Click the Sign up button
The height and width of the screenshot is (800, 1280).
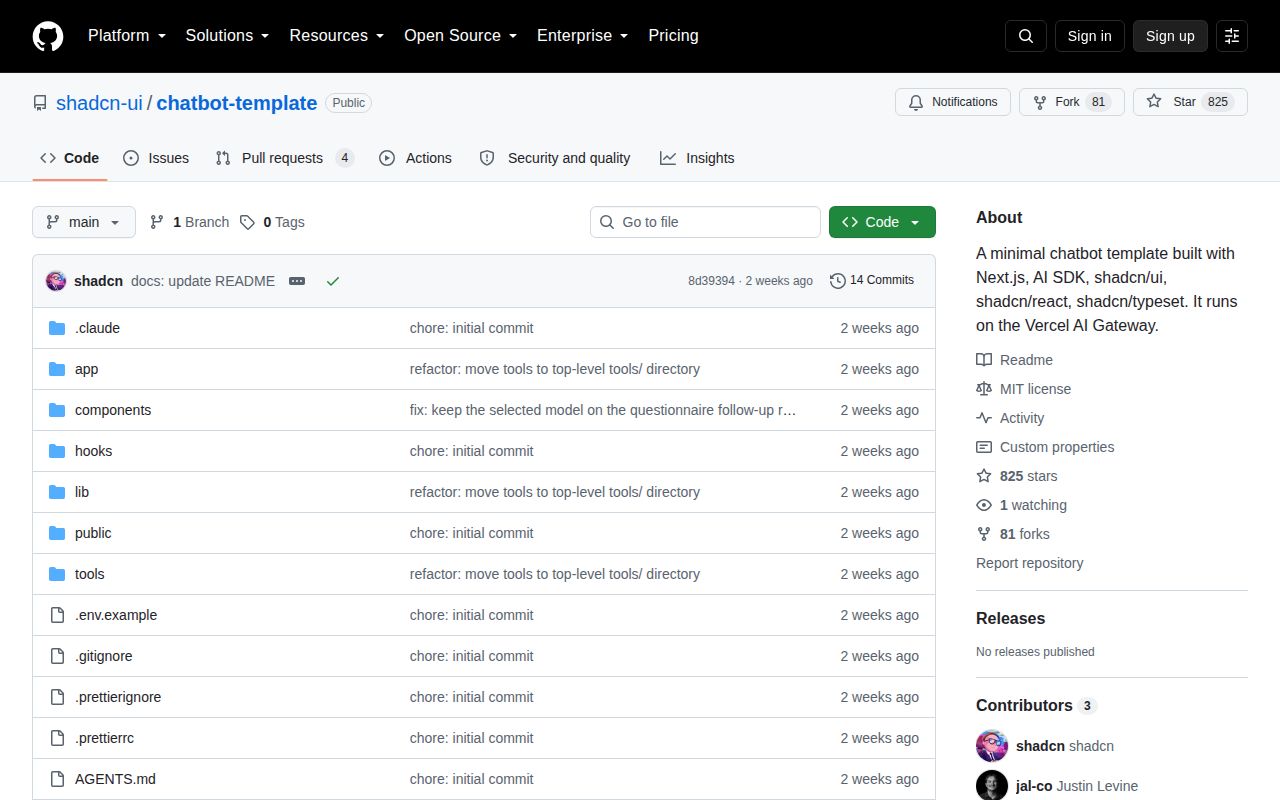[x=1170, y=36]
